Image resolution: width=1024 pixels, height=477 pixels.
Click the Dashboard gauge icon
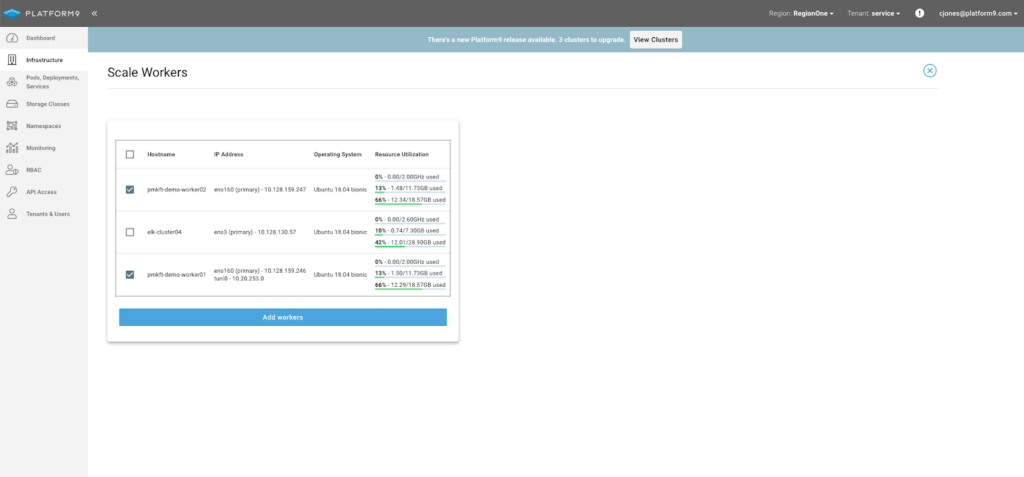point(12,38)
